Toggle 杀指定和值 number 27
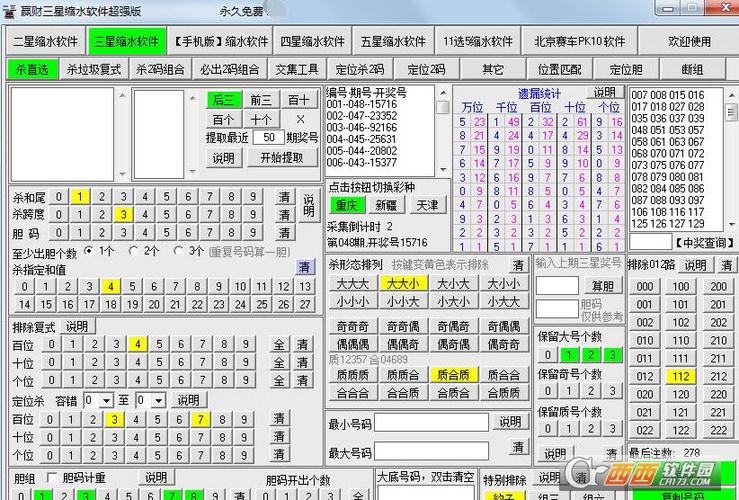Screen dimensions: 739x500 tap(305, 304)
